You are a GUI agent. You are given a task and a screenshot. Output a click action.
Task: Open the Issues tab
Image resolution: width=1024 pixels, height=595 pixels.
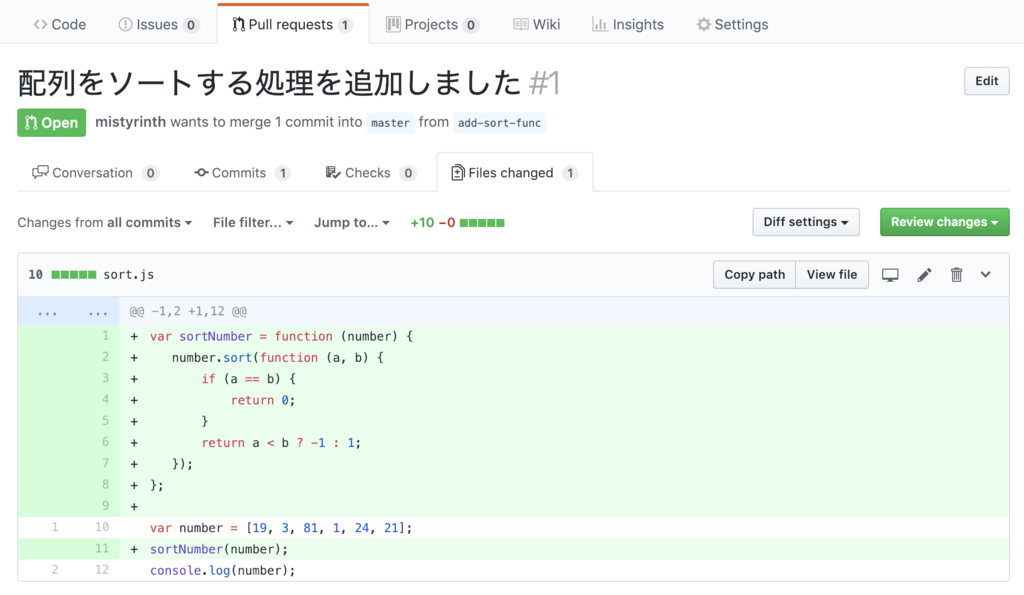tap(159, 25)
